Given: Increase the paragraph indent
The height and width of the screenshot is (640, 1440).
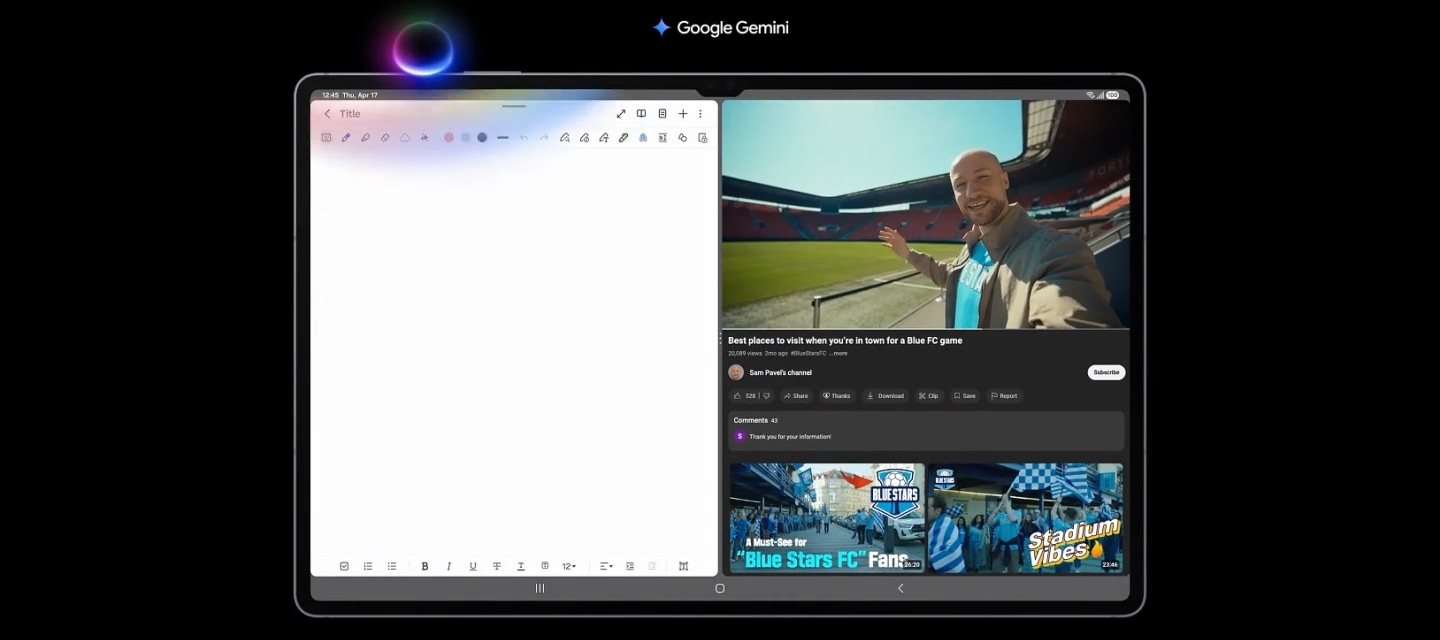Looking at the screenshot, I should pos(630,566).
